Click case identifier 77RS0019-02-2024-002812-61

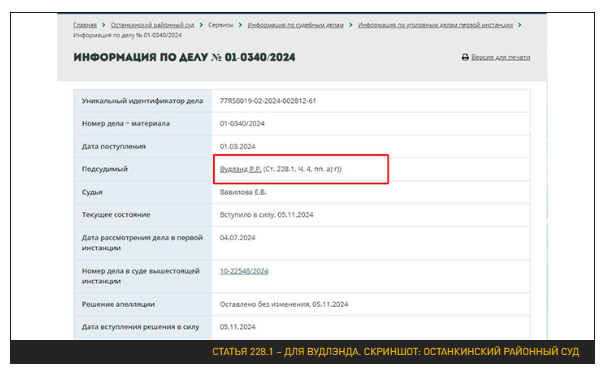pos(268,101)
